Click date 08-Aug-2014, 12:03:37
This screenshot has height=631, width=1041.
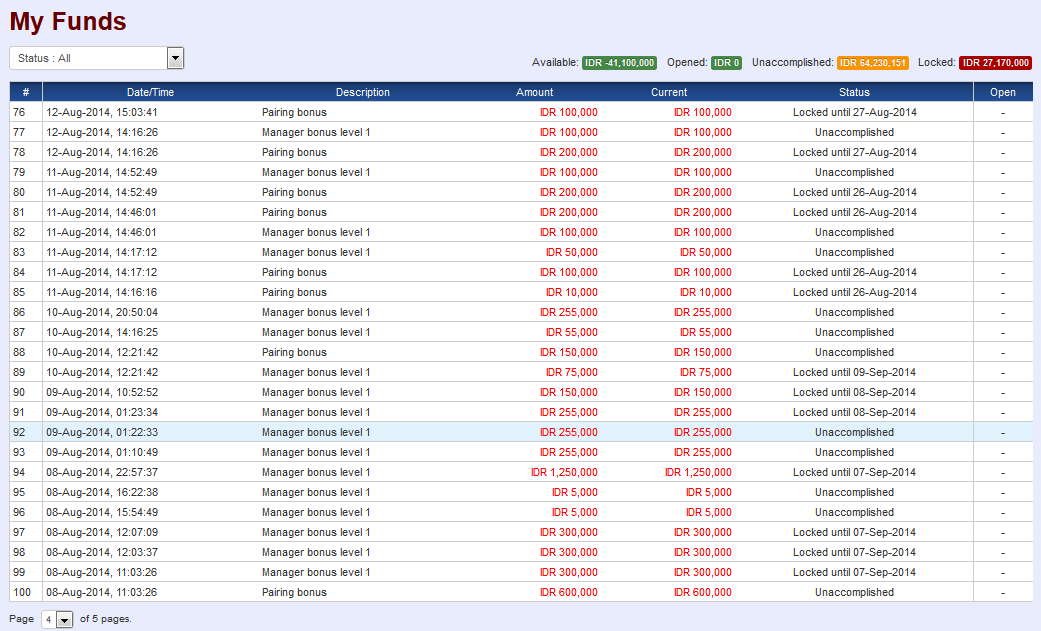click(x=102, y=552)
